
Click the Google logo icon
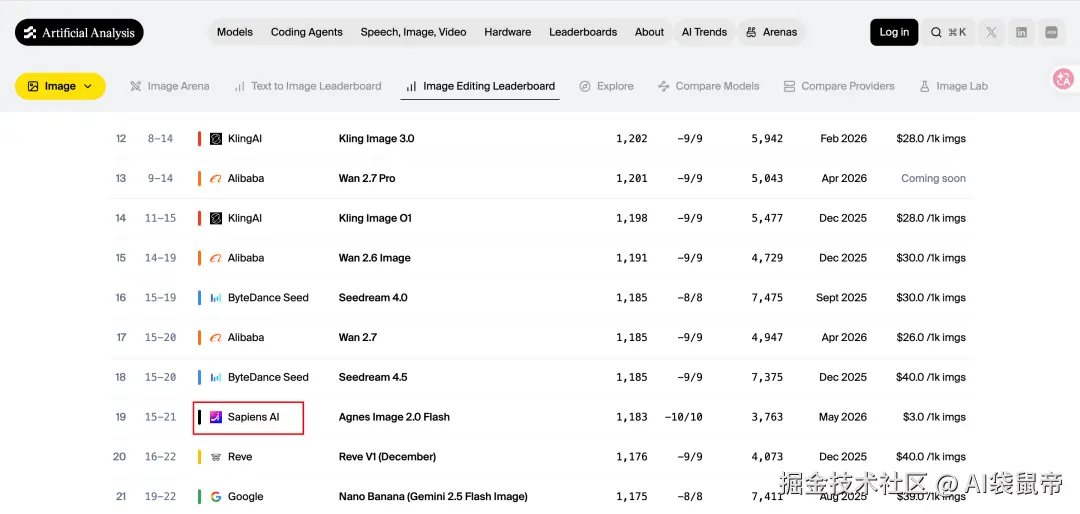[216, 497]
